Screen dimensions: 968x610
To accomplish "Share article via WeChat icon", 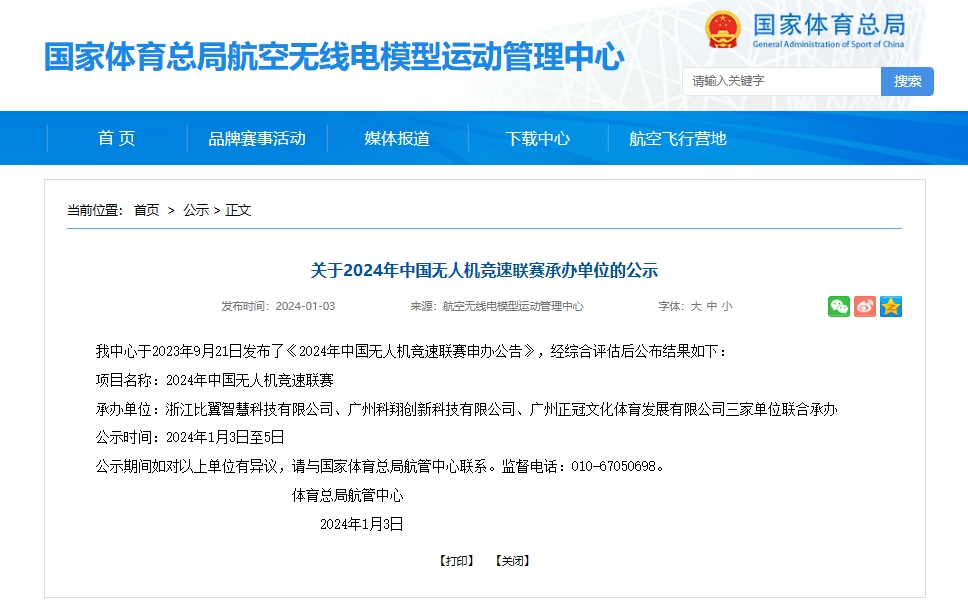I will click(x=838, y=307).
